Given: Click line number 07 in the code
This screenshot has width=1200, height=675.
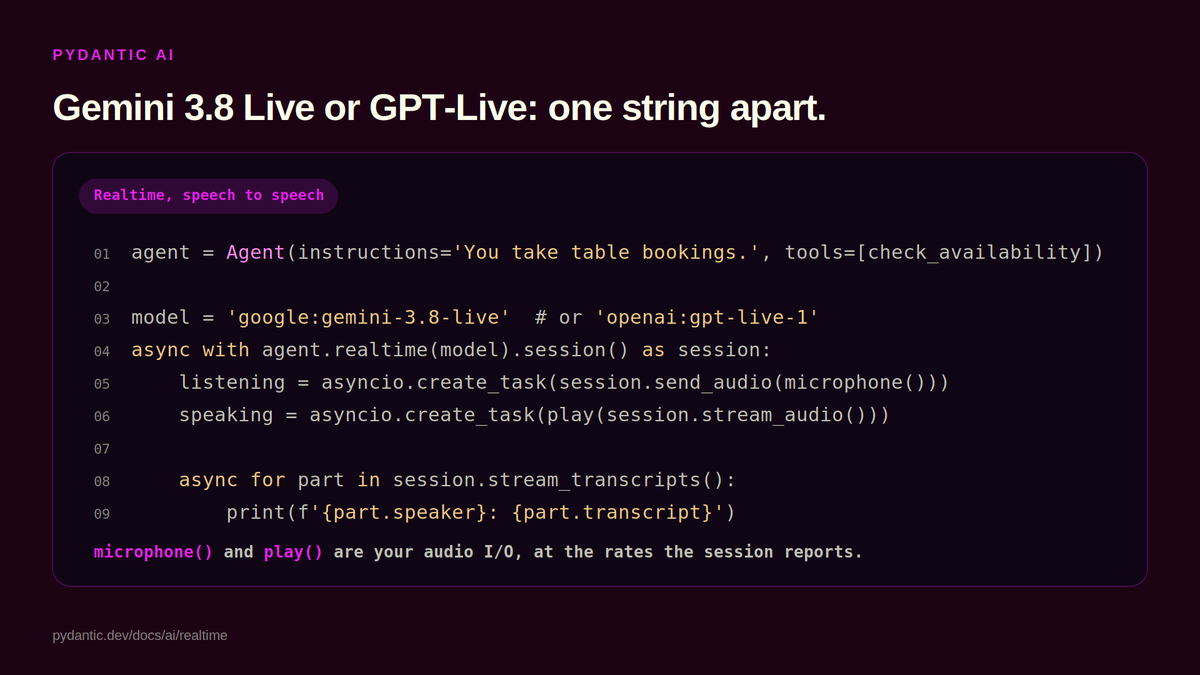Looking at the screenshot, I should (x=102, y=449).
